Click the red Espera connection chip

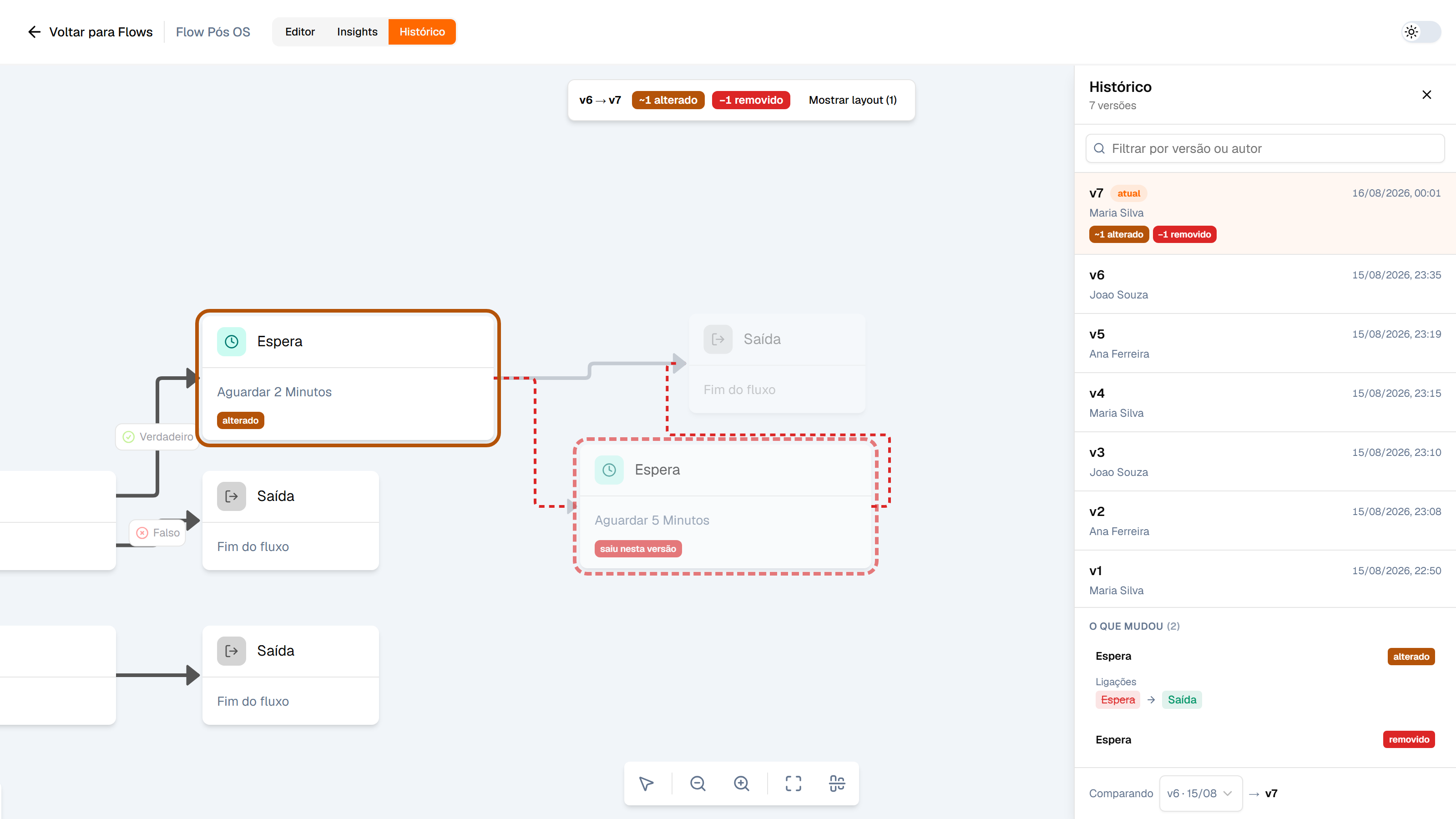1117,700
